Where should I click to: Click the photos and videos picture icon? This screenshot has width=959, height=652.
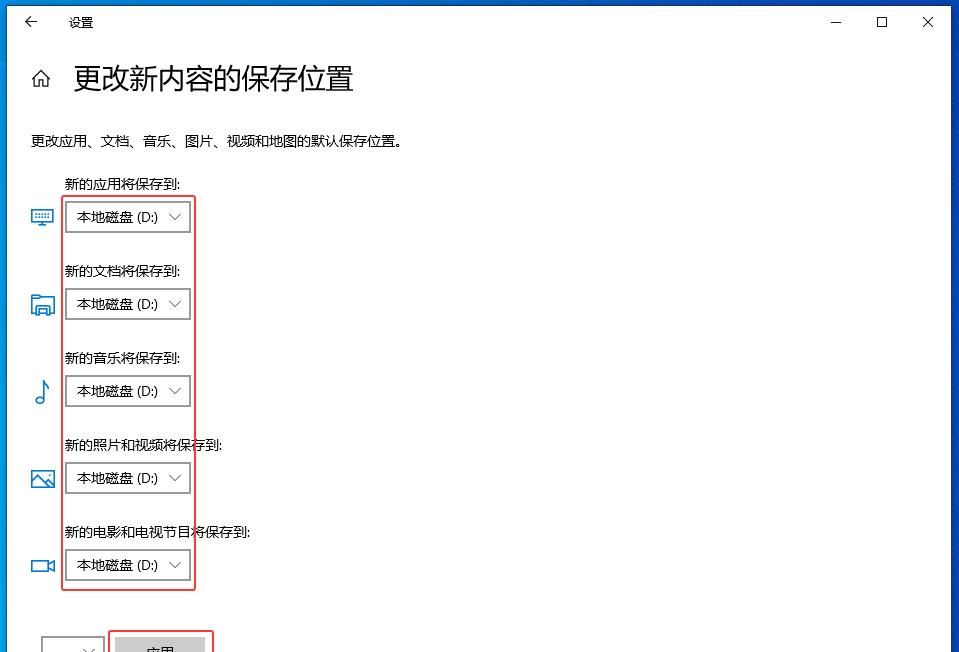[x=42, y=478]
